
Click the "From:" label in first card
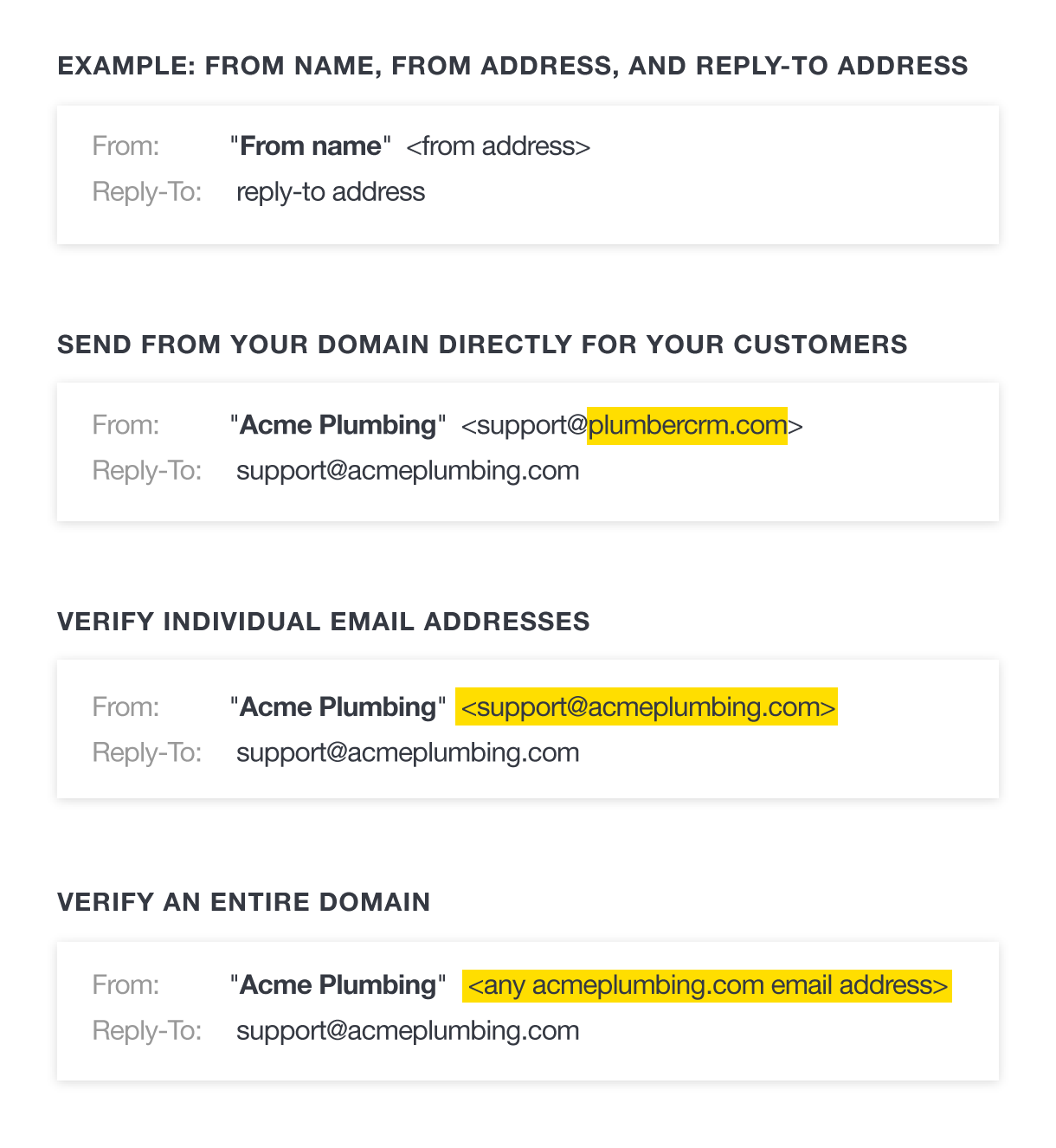126,145
